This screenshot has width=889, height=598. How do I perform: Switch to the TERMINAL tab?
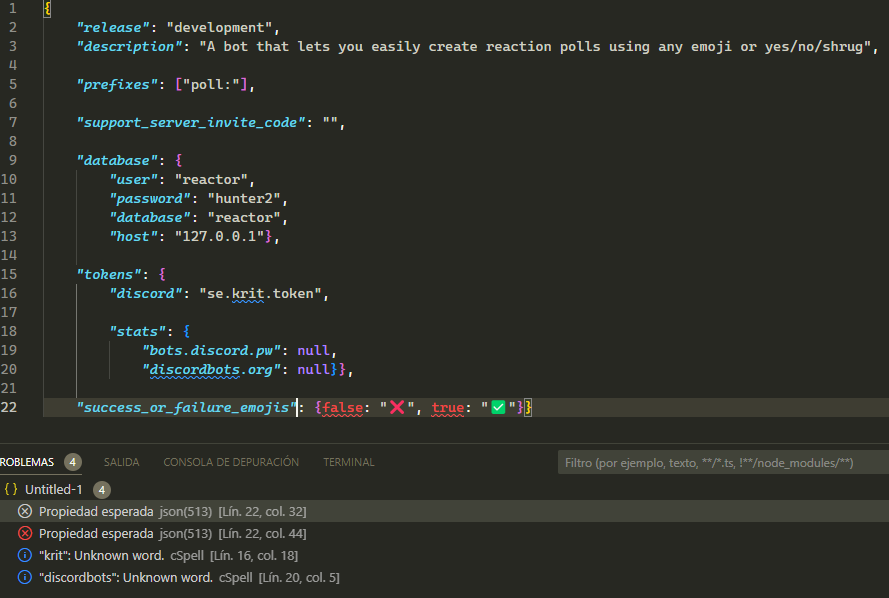347,461
